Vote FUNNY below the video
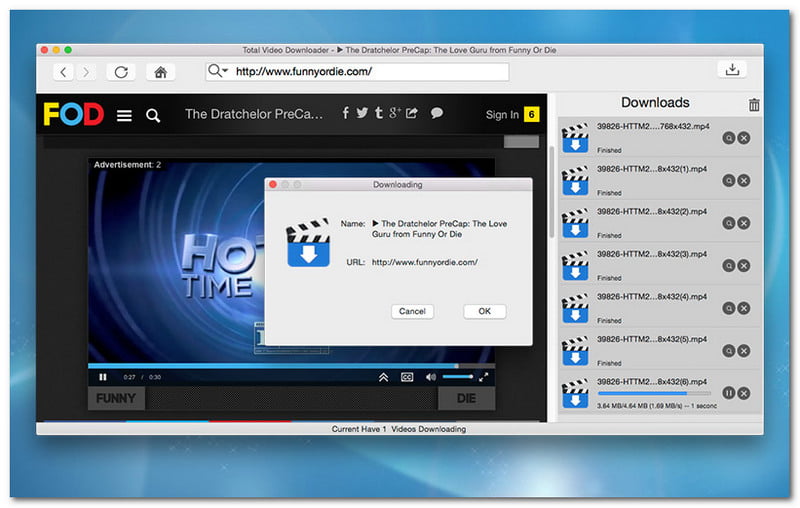 (x=116, y=398)
